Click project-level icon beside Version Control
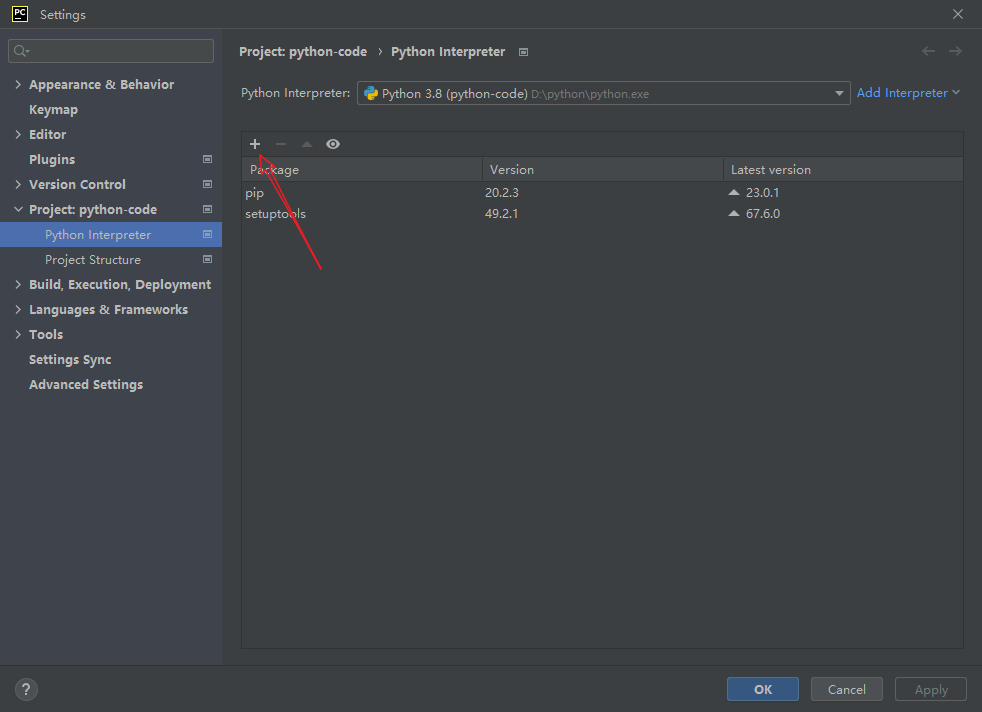 pyautogui.click(x=207, y=184)
